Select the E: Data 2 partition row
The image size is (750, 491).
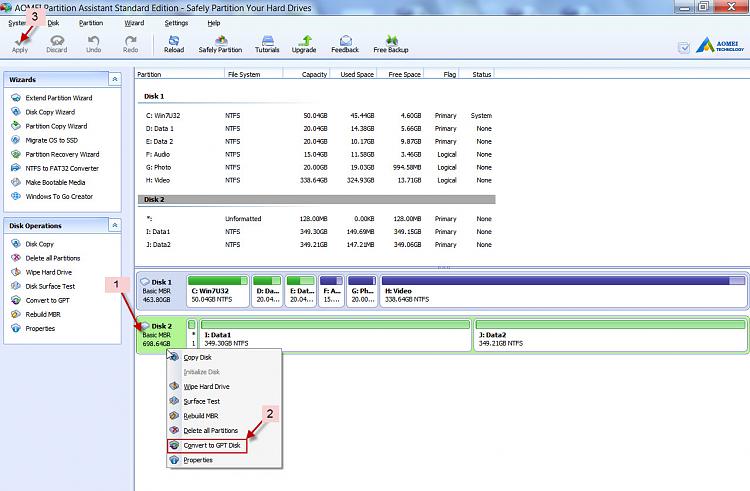click(x=317, y=142)
